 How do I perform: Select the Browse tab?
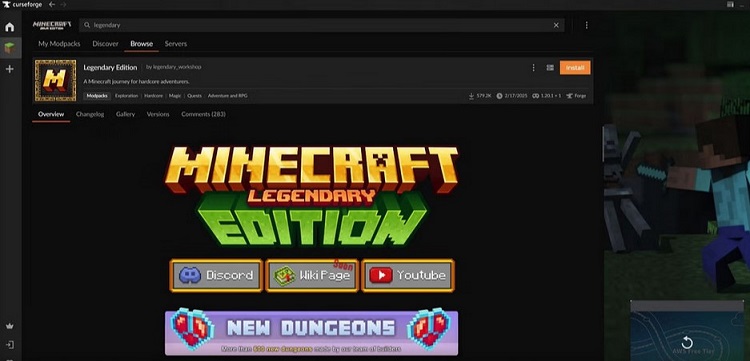(x=142, y=44)
